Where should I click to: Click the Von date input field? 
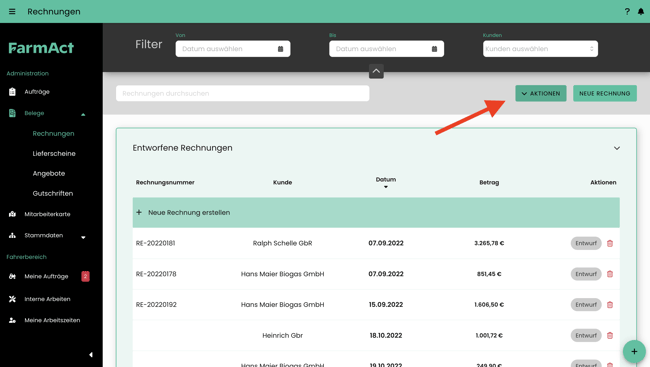[x=233, y=49]
